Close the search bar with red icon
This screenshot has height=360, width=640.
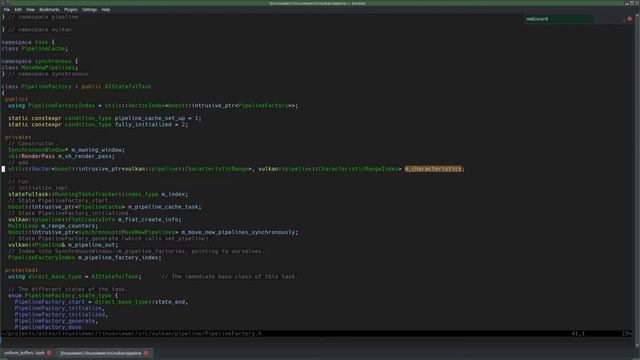(630, 19)
